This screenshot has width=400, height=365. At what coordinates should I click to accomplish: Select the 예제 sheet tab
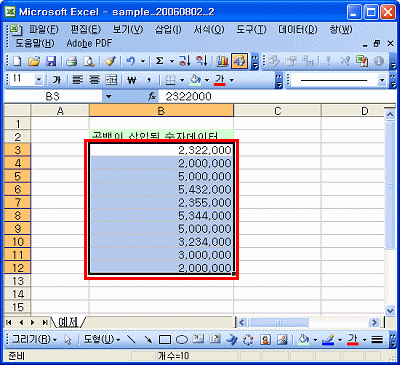click(x=68, y=322)
